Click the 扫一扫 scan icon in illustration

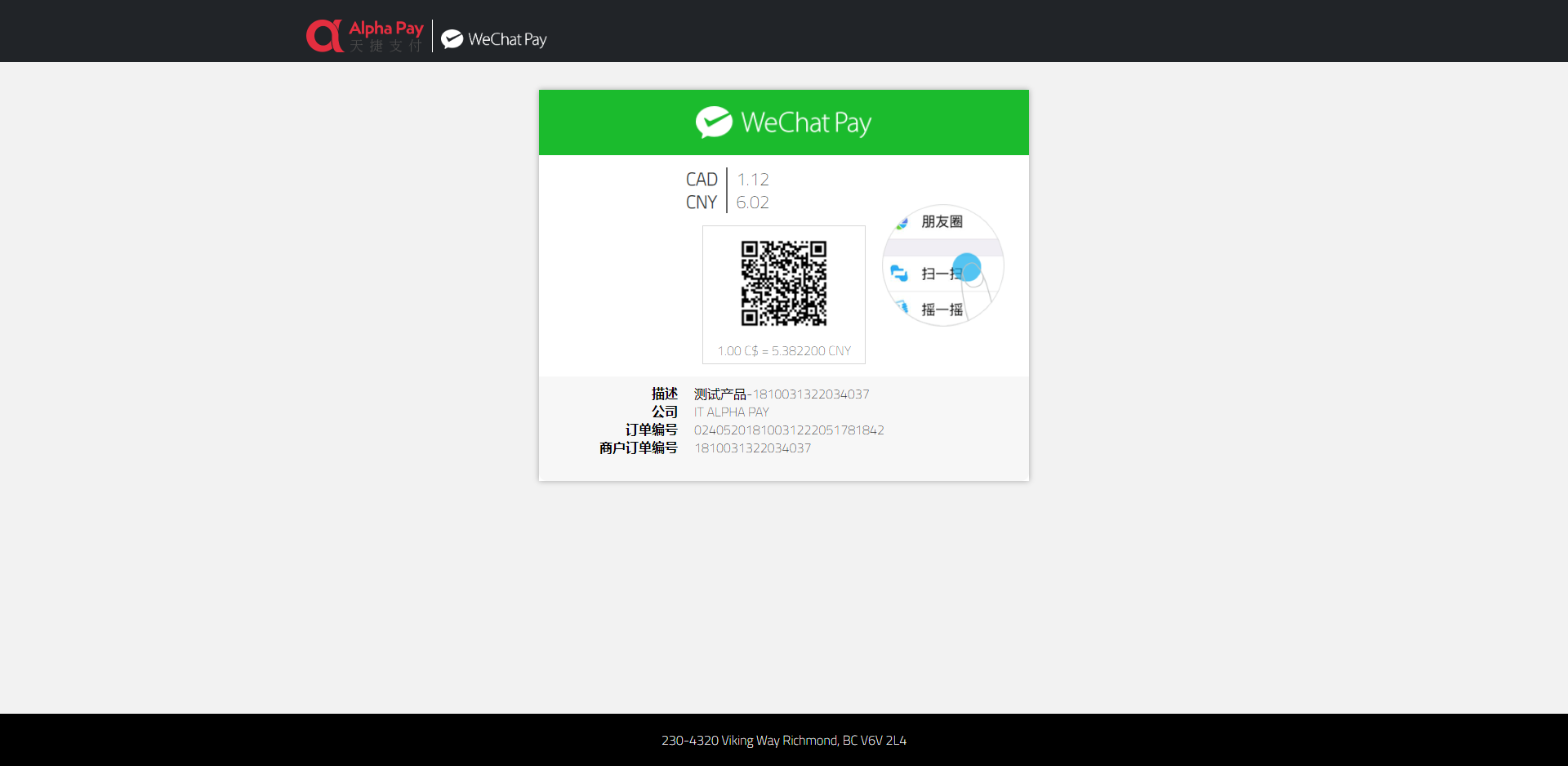[x=899, y=273]
